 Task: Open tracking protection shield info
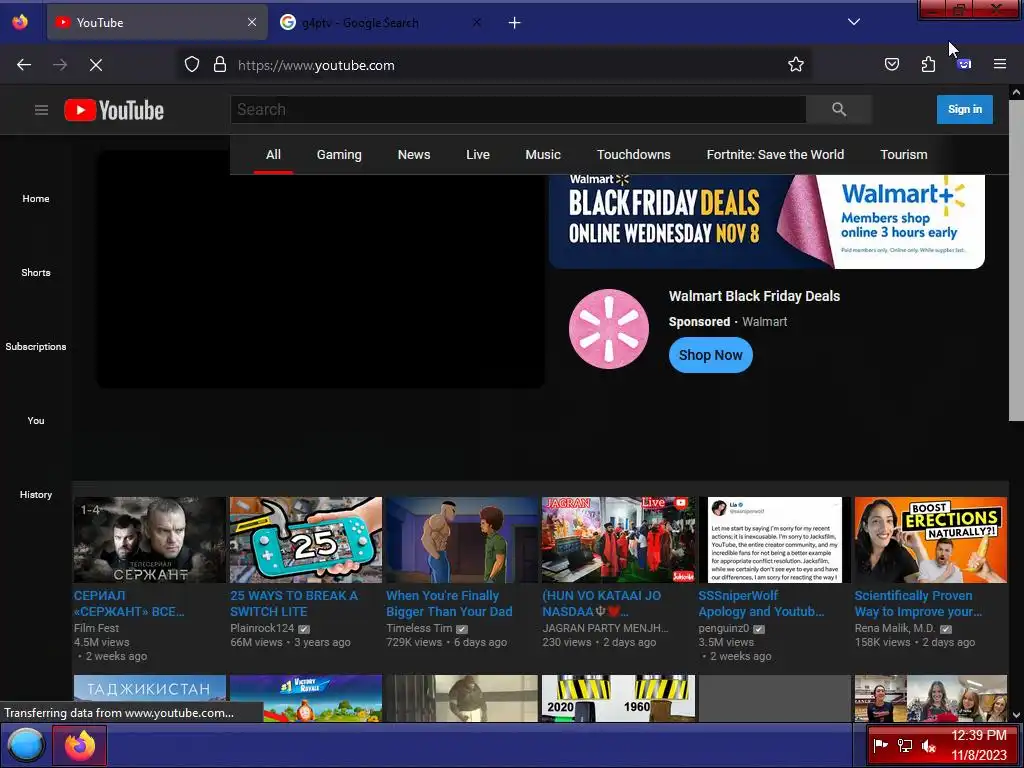tap(191, 65)
